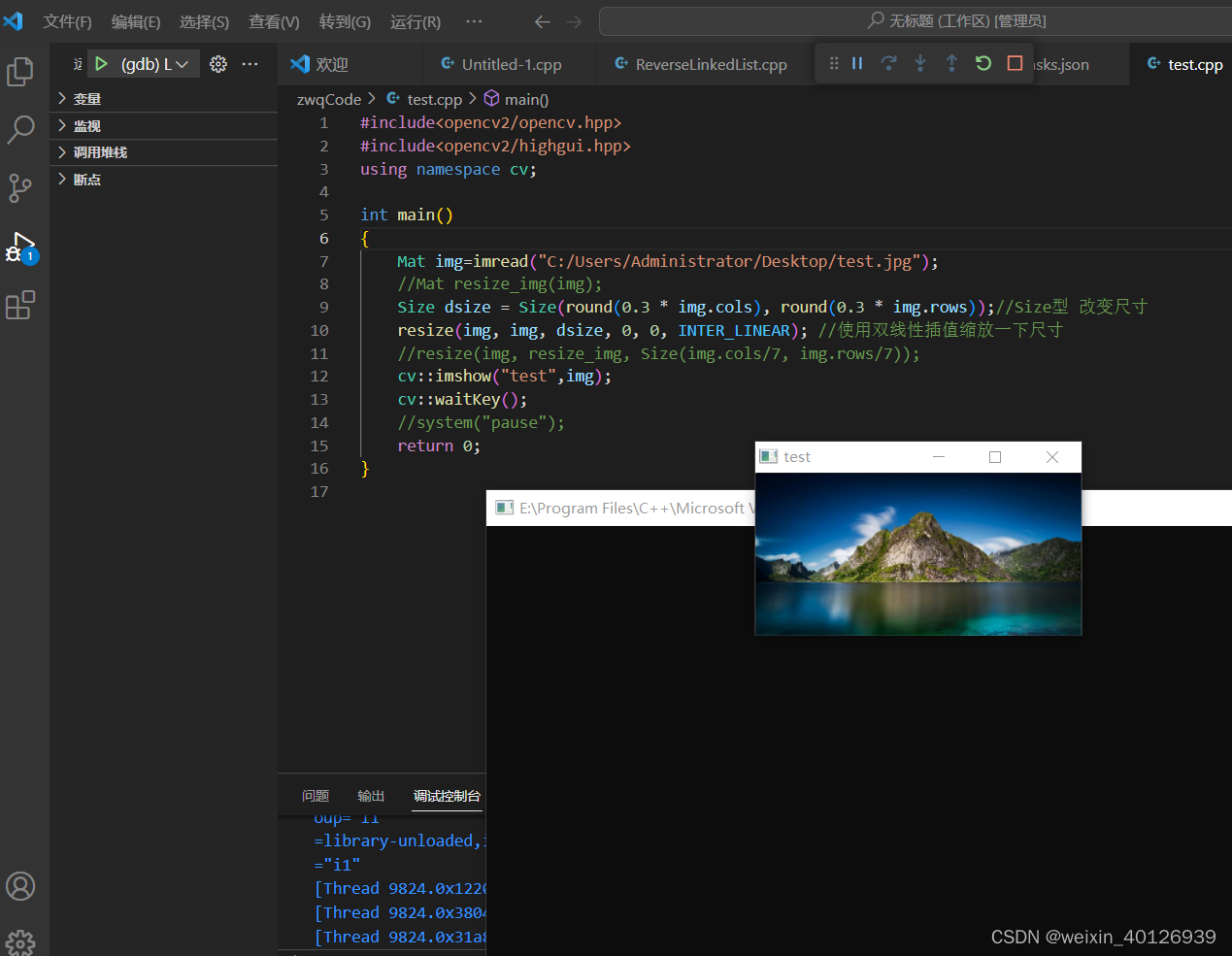
Task: Click Step Over in debug toolbar
Action: [x=888, y=63]
